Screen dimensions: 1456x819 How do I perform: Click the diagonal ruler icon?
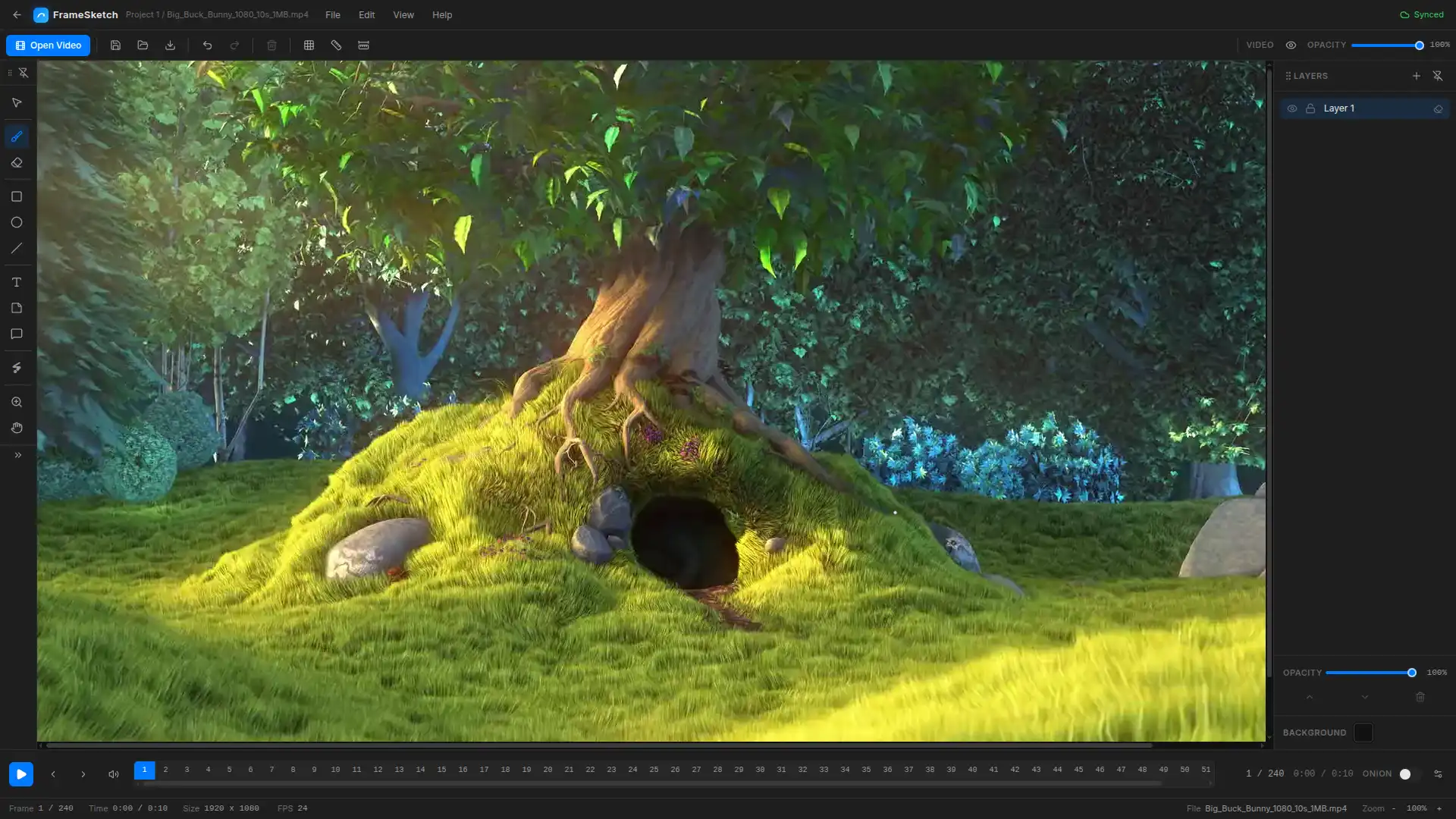pos(336,45)
